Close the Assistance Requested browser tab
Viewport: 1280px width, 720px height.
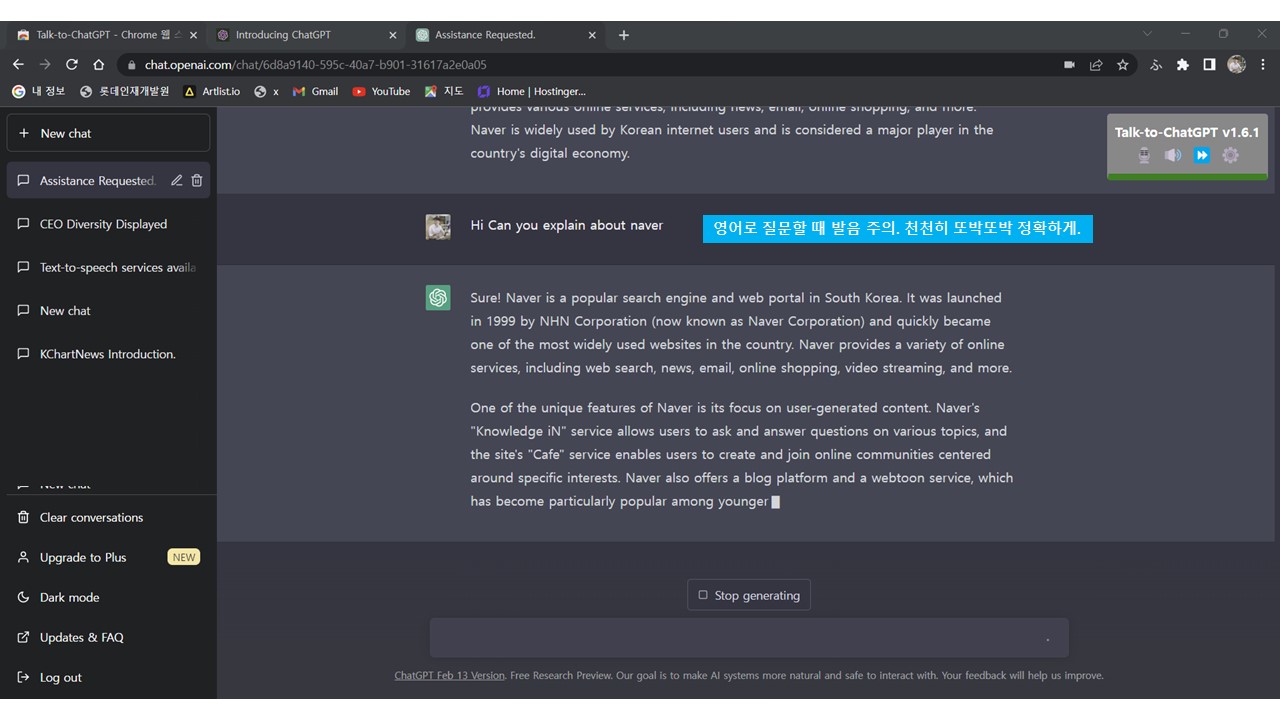point(592,35)
